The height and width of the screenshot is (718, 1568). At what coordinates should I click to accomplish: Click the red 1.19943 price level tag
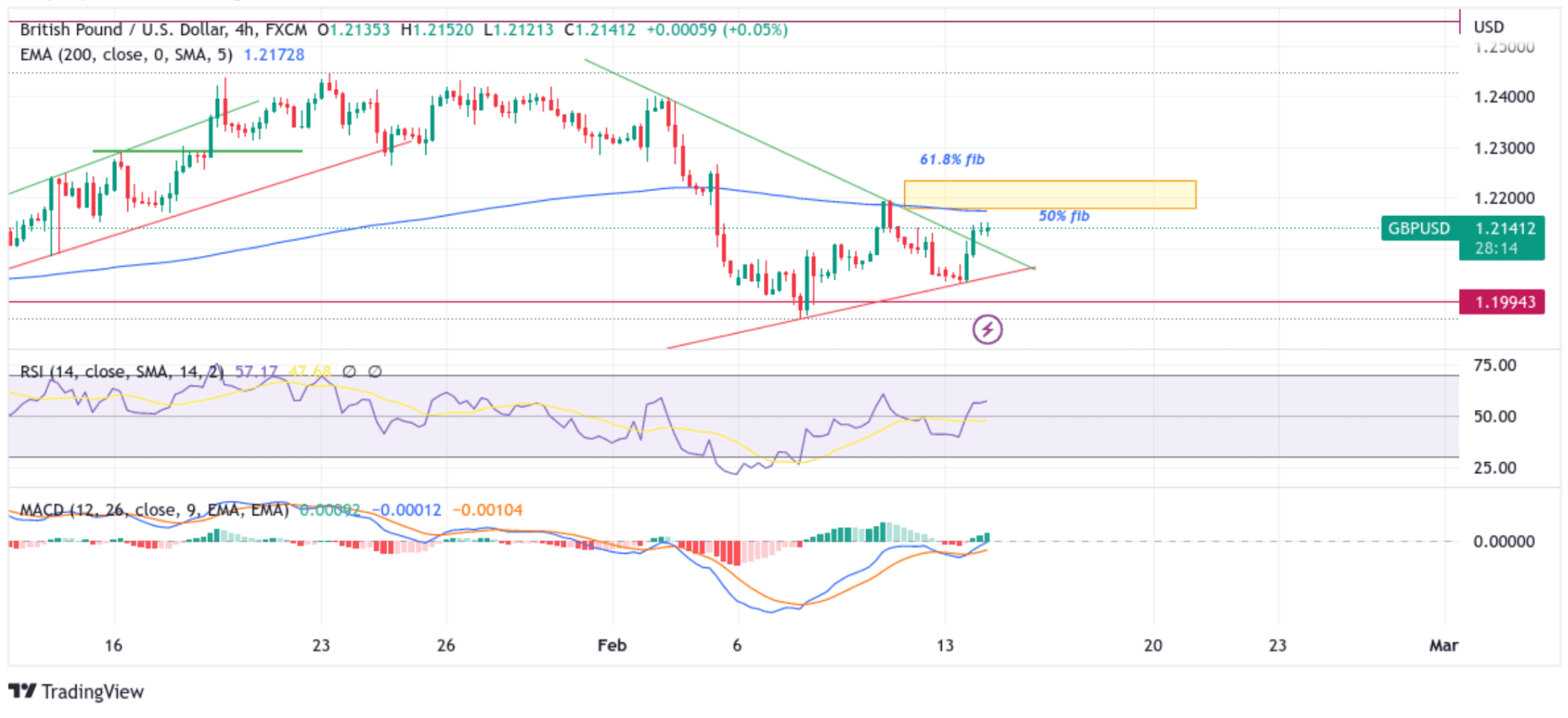[x=1502, y=302]
